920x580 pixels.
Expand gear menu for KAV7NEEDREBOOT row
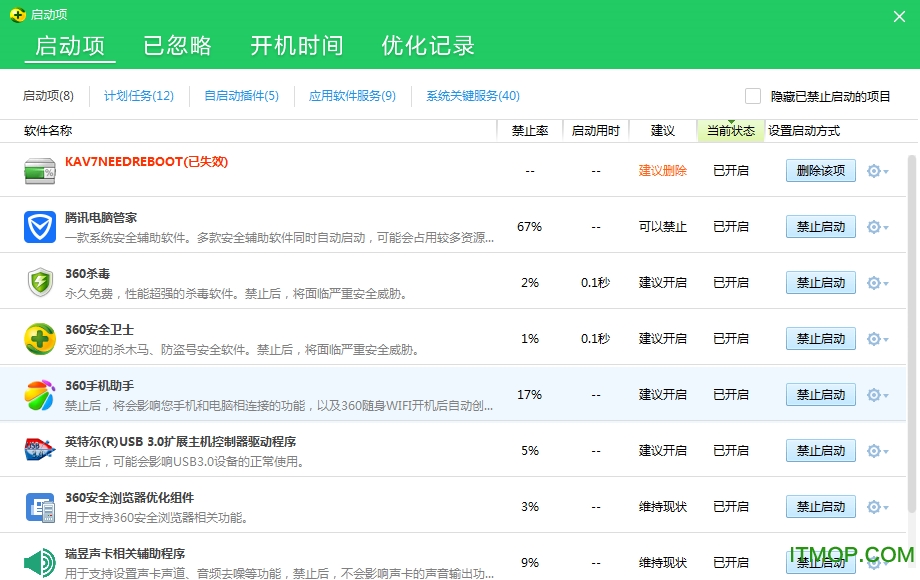pyautogui.click(x=877, y=171)
